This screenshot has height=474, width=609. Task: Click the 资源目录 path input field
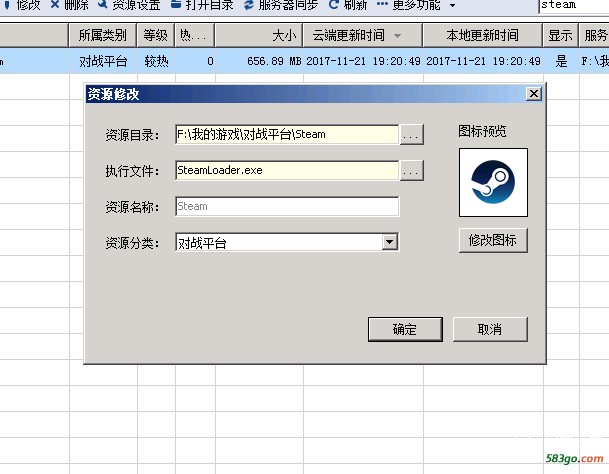pos(287,134)
